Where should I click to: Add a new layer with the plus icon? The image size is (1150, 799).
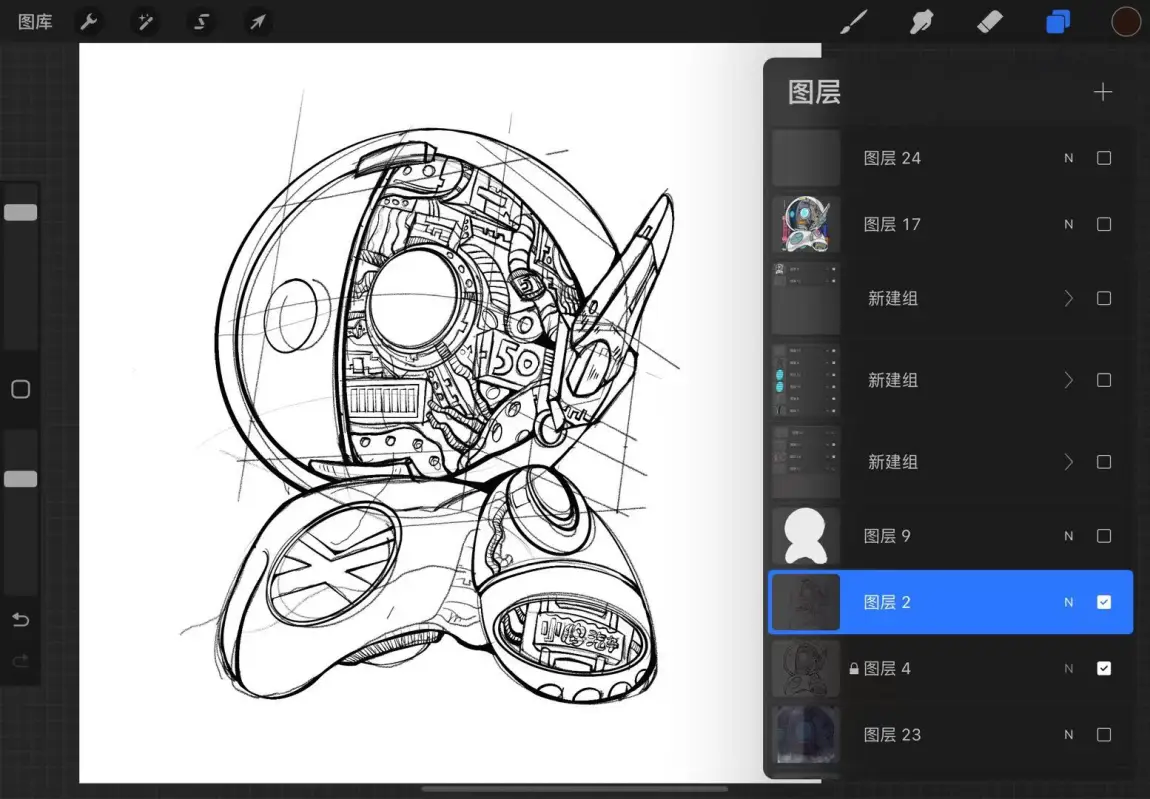[x=1102, y=92]
